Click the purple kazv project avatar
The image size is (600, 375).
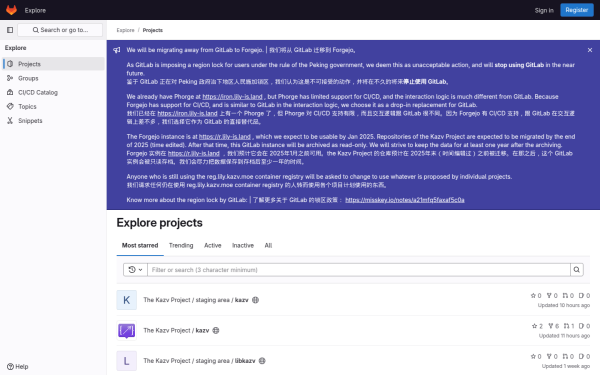coord(127,330)
